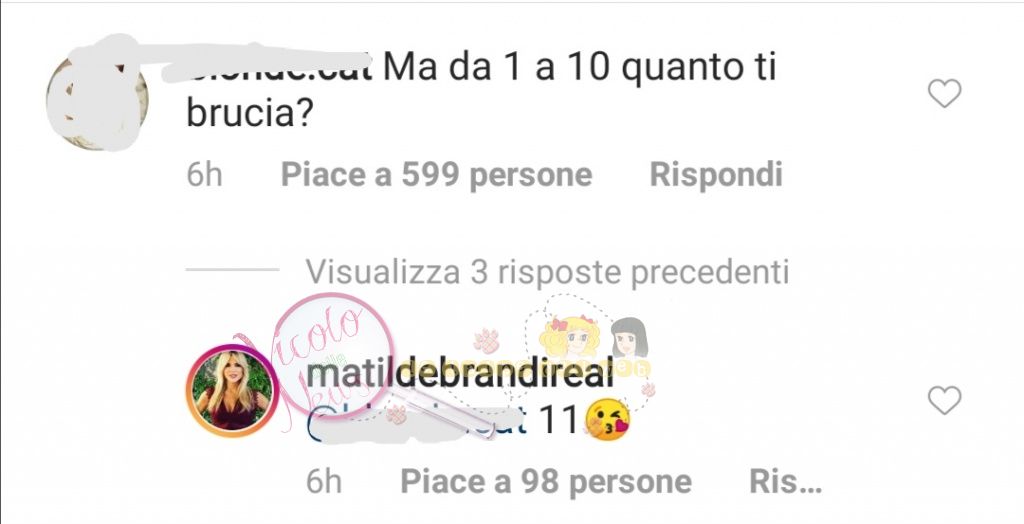1024x524 pixels.
Task: Click the 6h timestamp of the top comment
Action: (x=204, y=175)
